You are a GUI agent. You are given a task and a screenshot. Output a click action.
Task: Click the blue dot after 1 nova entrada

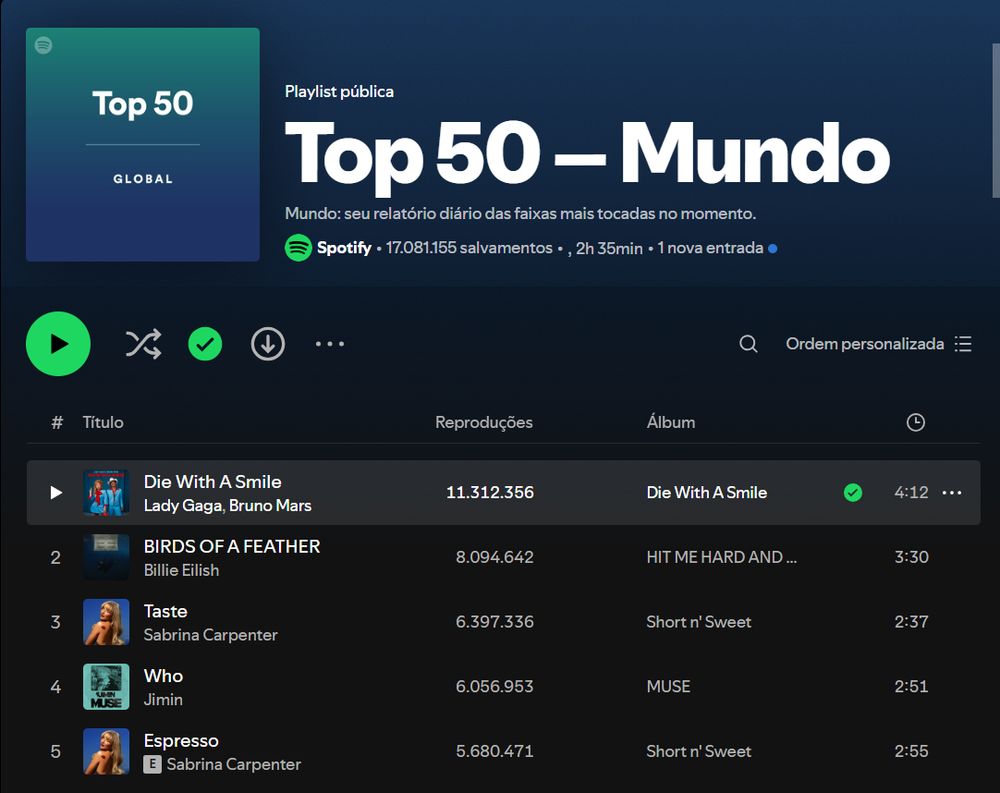(772, 248)
